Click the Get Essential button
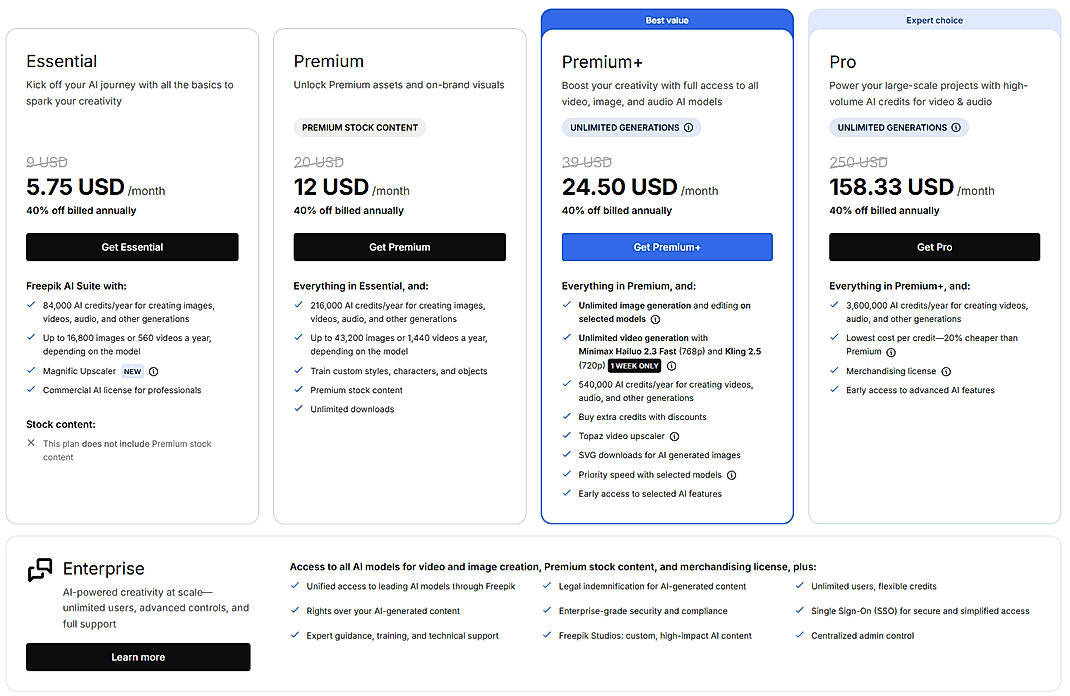1070x696 pixels. coord(132,247)
